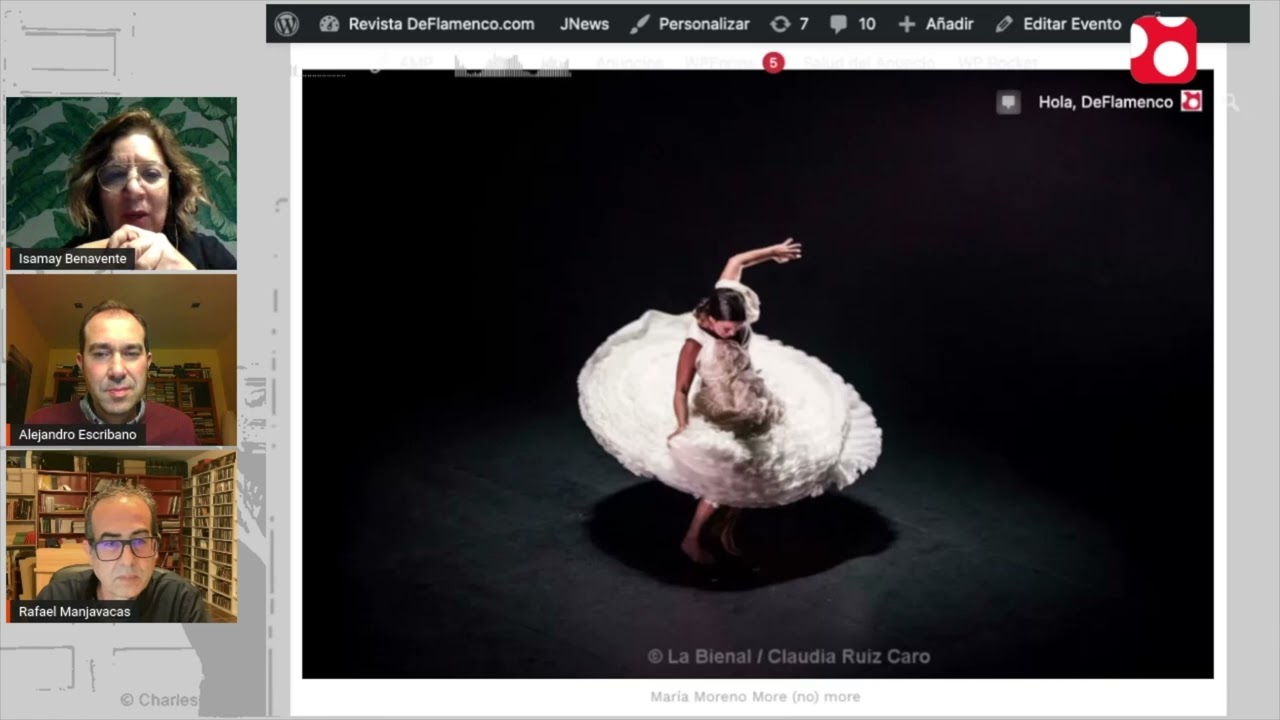Open the Revista DeFlamenco.com site menu
This screenshot has width=1280, height=720.
[x=441, y=24]
